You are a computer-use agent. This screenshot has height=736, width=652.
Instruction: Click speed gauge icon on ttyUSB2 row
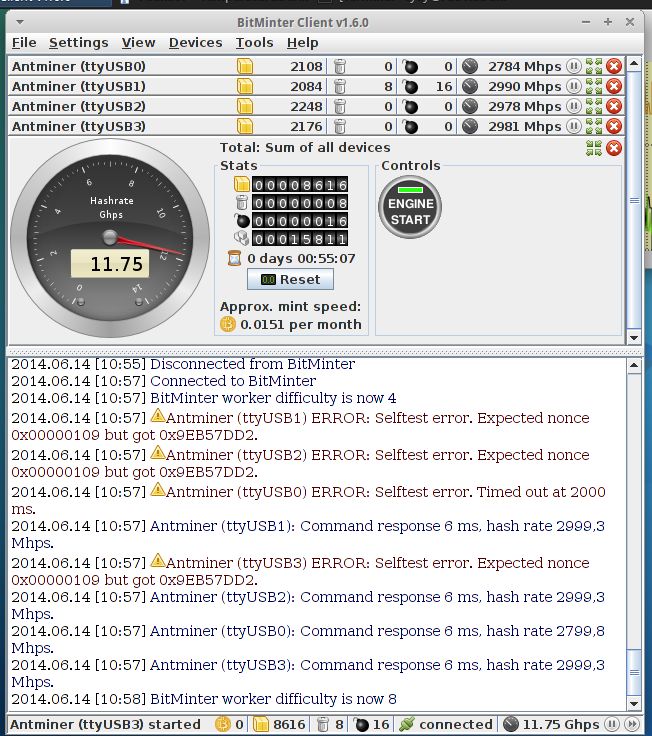470,106
